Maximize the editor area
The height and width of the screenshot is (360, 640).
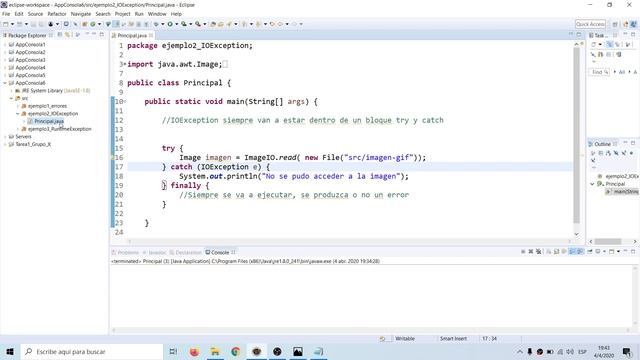pos(579,35)
